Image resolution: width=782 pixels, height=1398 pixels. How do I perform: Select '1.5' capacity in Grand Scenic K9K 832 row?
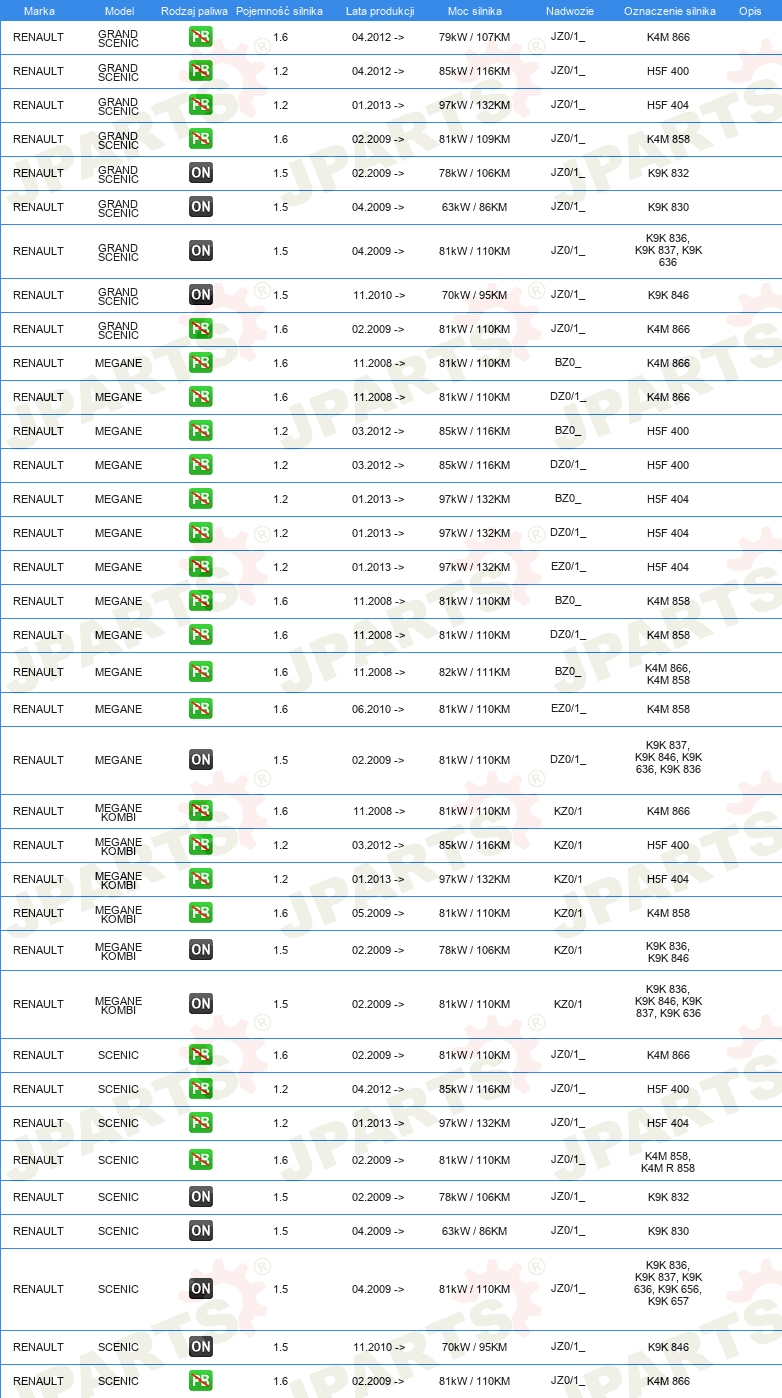click(x=280, y=173)
